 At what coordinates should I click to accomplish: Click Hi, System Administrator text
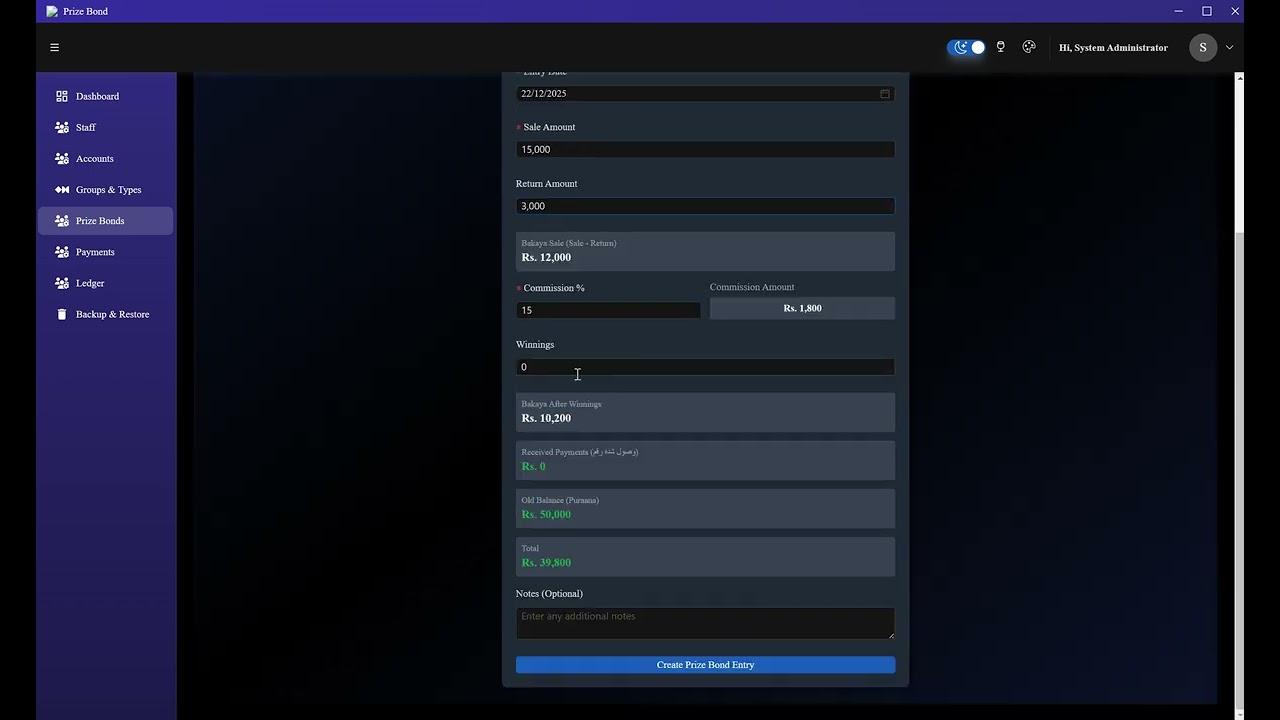point(1113,47)
